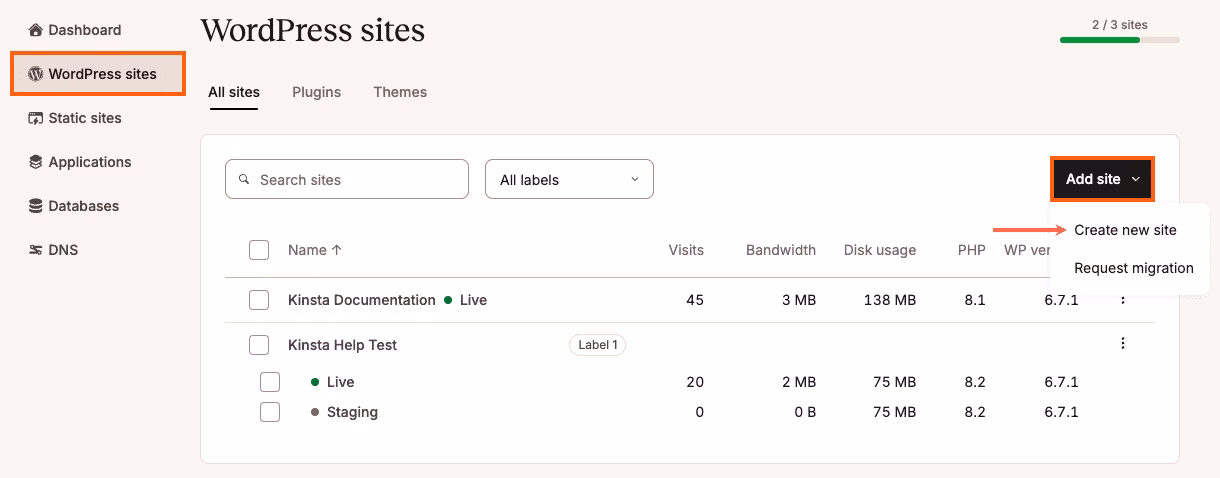Click the Databases cylinder icon
The width and height of the screenshot is (1220, 478).
36,206
